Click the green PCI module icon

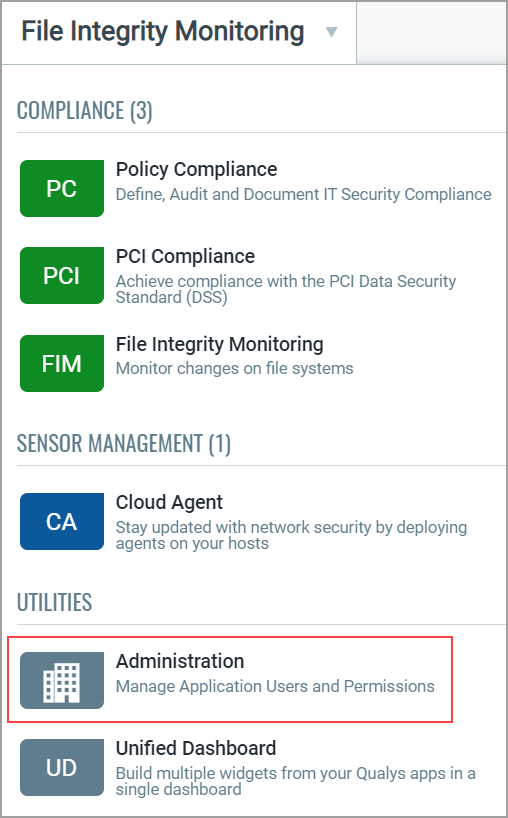tap(62, 275)
